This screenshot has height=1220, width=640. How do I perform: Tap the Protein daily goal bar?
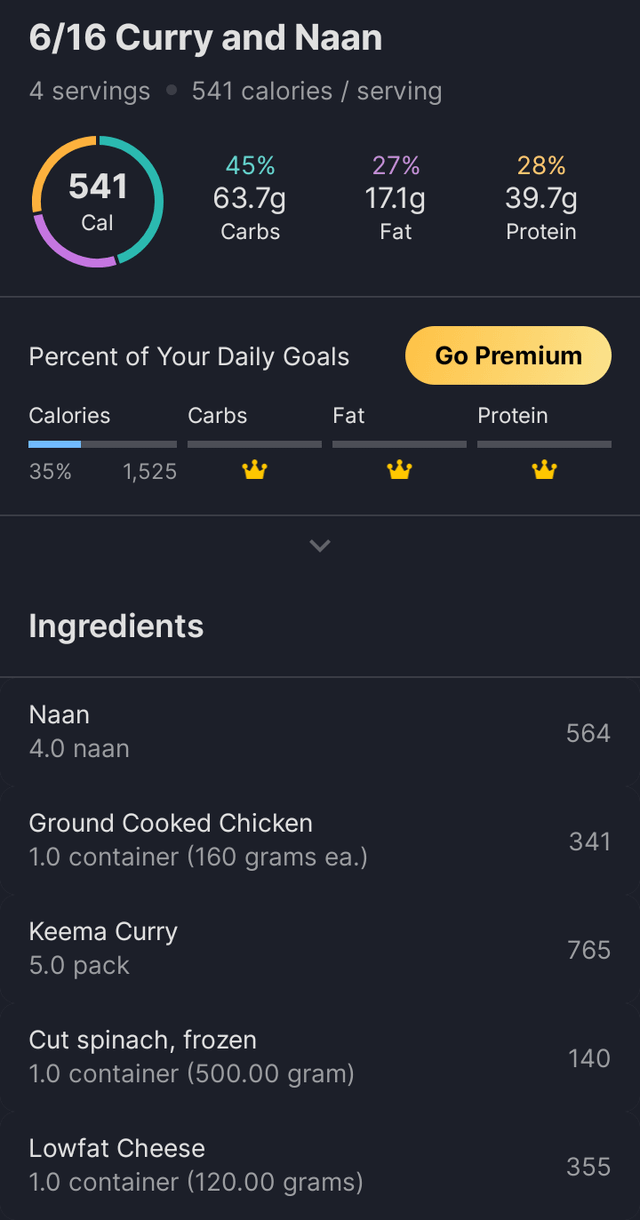point(544,443)
